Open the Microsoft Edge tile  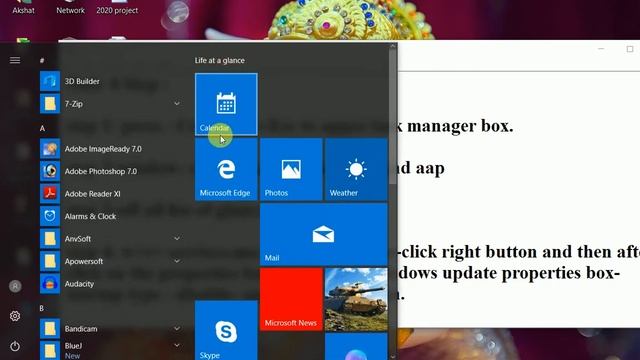226,169
